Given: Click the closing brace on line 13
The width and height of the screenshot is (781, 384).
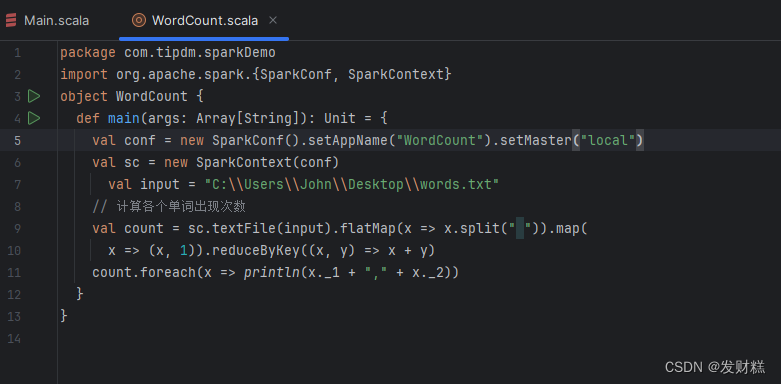Looking at the screenshot, I should tap(64, 316).
